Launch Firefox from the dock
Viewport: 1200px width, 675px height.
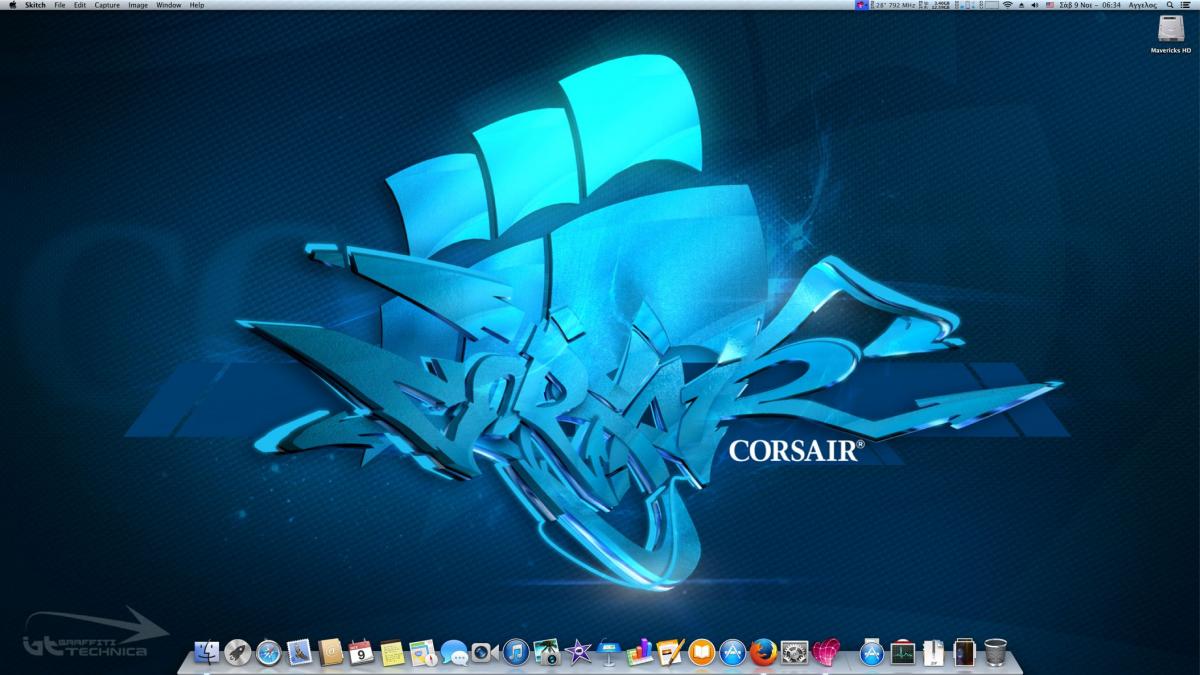tap(763, 653)
